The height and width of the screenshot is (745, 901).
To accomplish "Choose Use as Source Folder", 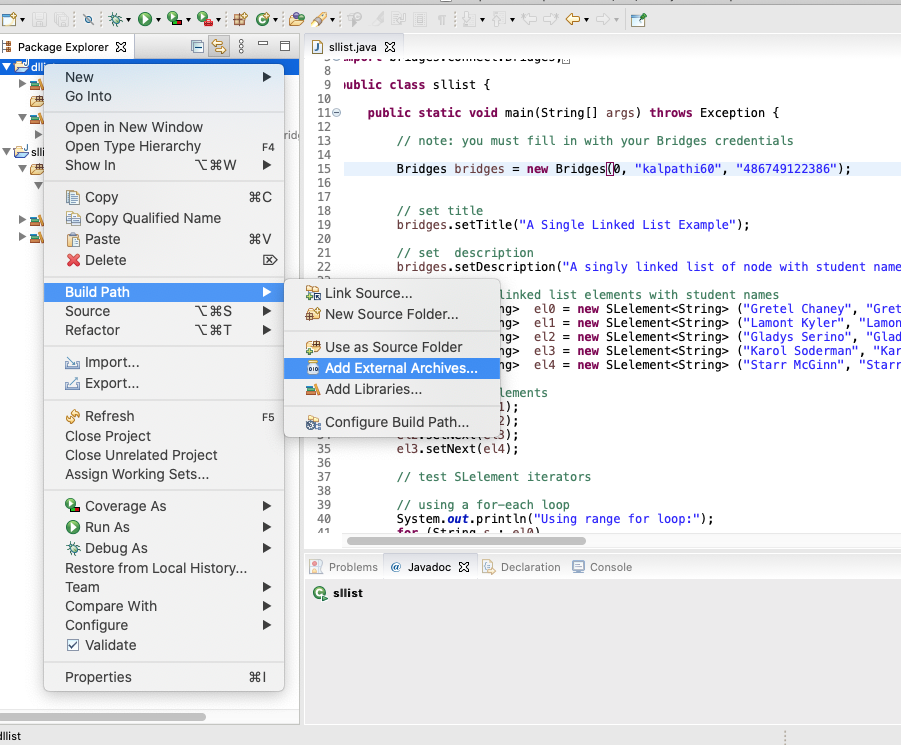I will pyautogui.click(x=392, y=347).
